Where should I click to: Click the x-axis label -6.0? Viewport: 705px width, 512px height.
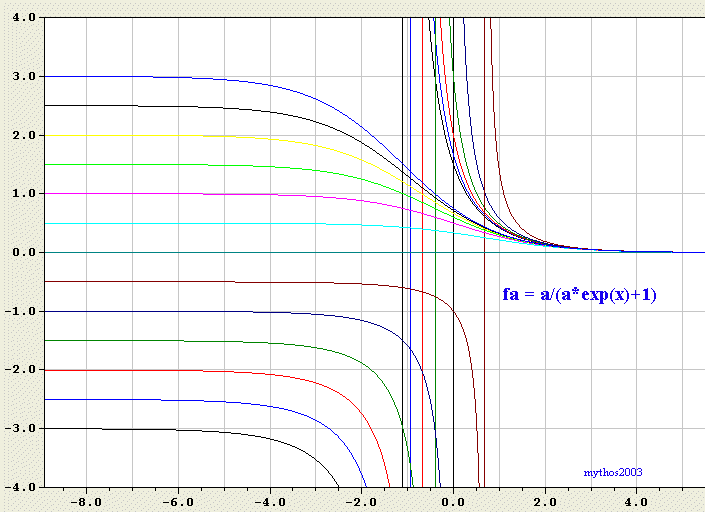click(178, 502)
